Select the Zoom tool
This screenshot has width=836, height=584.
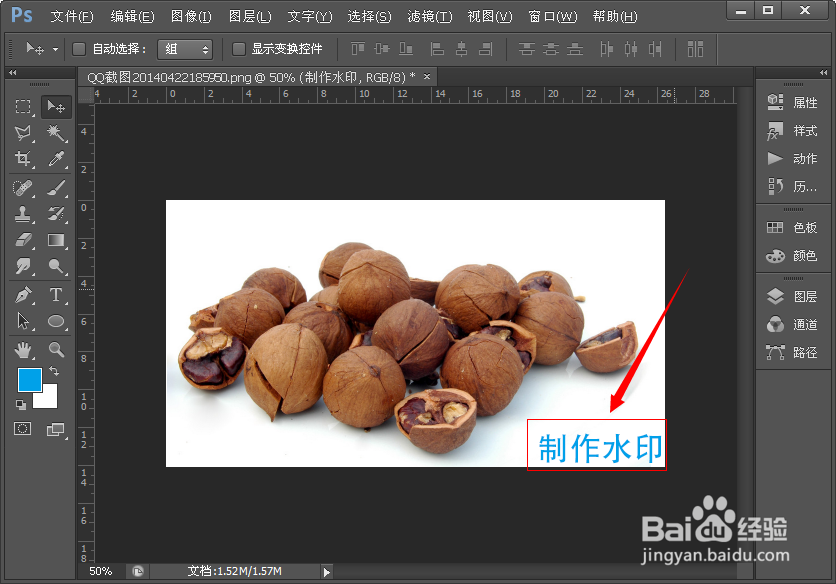(x=57, y=351)
